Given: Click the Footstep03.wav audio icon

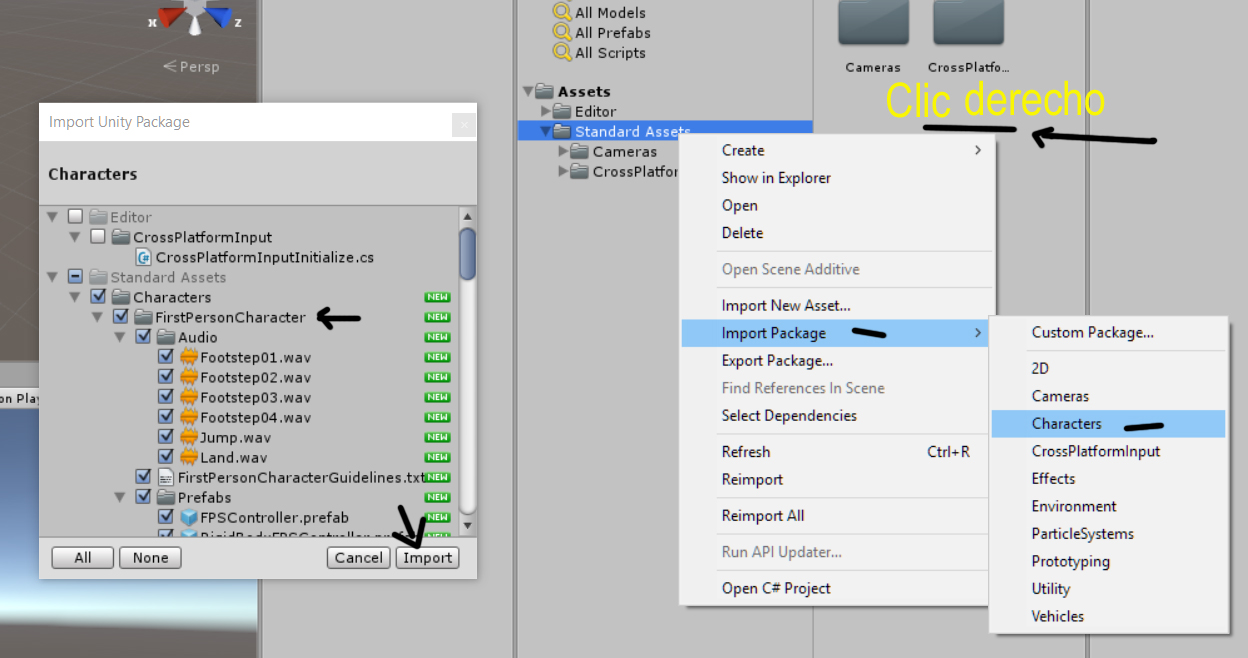Looking at the screenshot, I should [x=189, y=397].
